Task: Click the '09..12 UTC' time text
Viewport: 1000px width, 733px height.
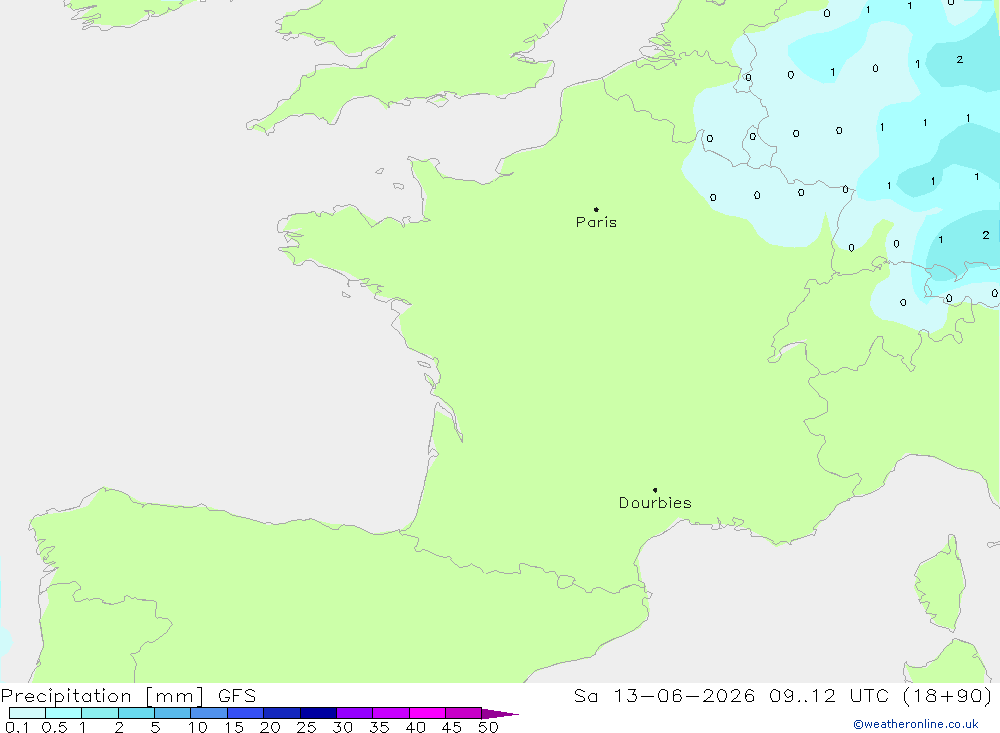Action: (x=829, y=696)
